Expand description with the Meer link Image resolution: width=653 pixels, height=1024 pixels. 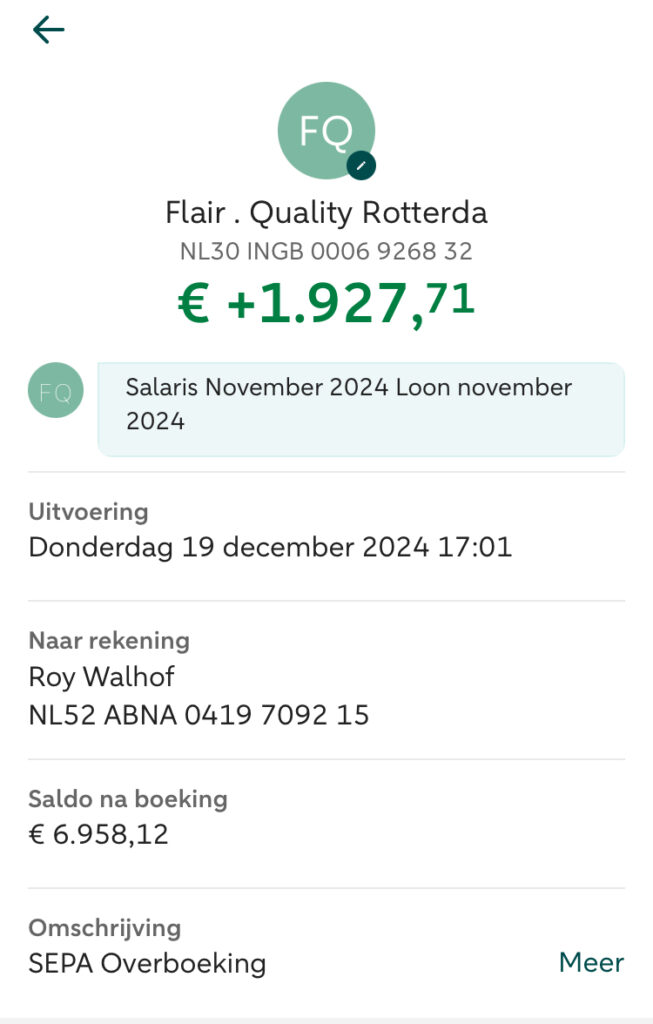click(x=591, y=963)
